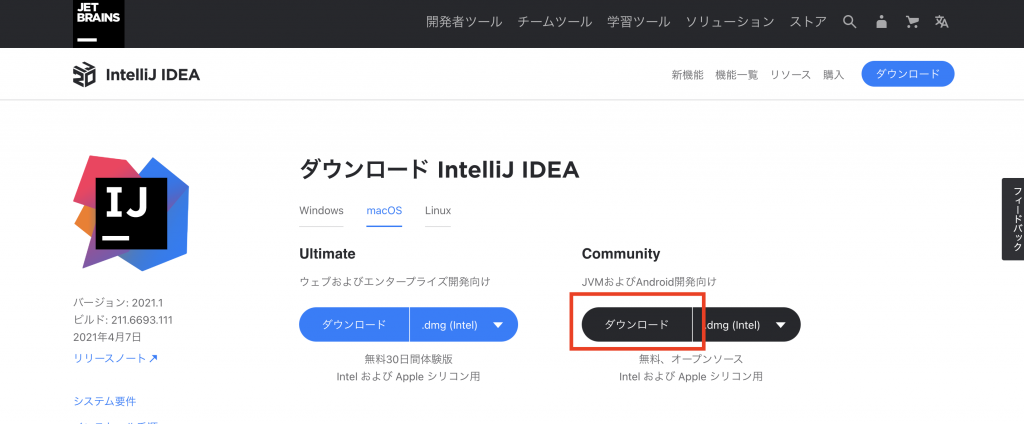
Task: Open the 学習ツール menu
Action: (x=639, y=22)
